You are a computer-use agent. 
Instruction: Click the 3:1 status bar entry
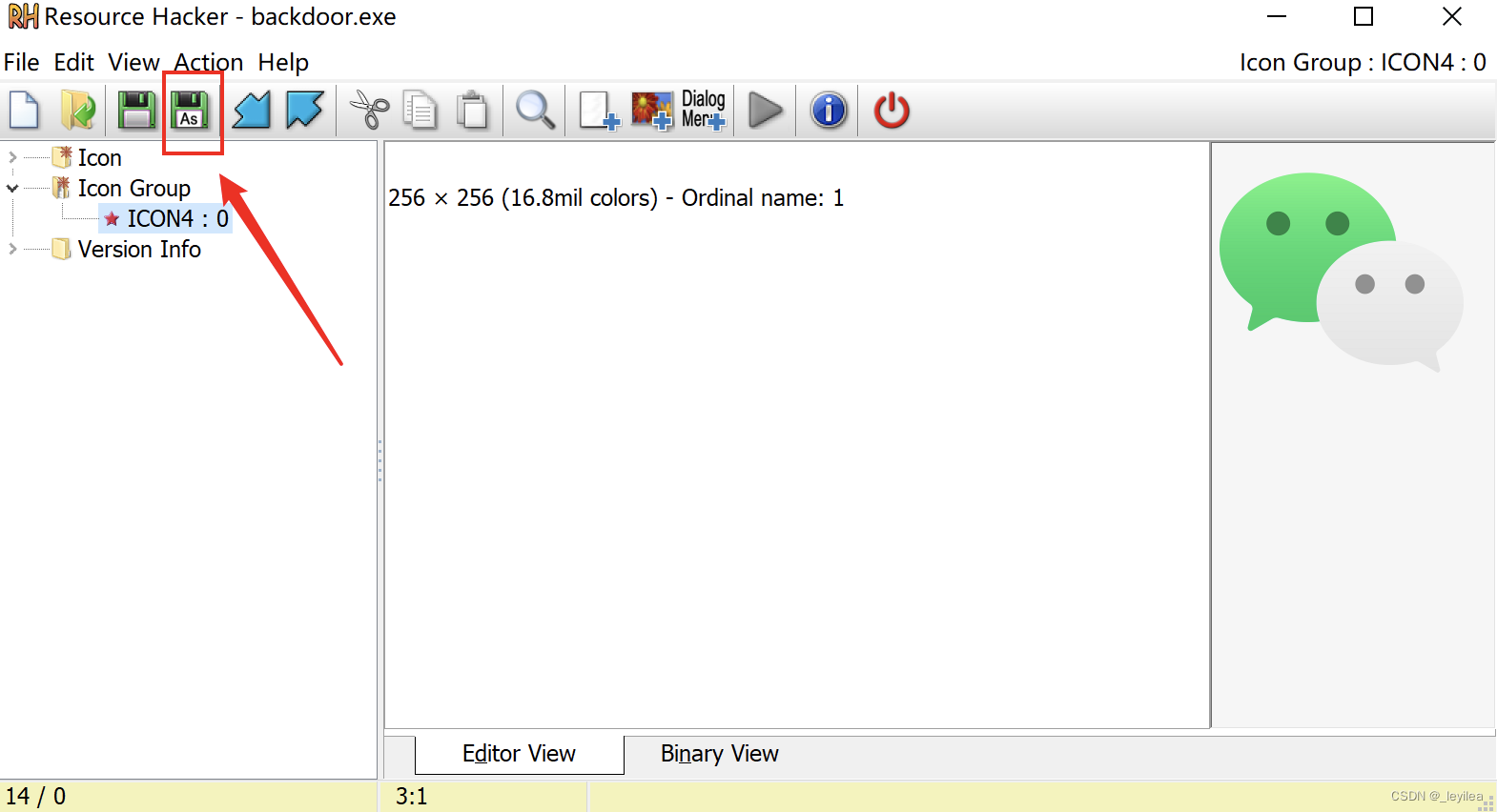pyautogui.click(x=412, y=796)
